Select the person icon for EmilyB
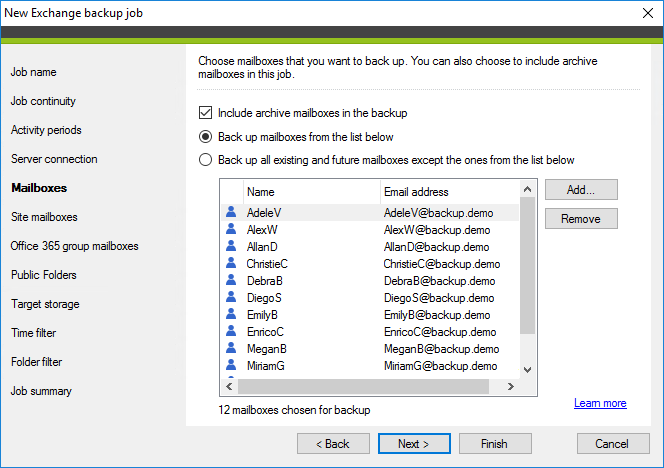Screen dimensions: 664x468 pyautogui.click(x=231, y=314)
